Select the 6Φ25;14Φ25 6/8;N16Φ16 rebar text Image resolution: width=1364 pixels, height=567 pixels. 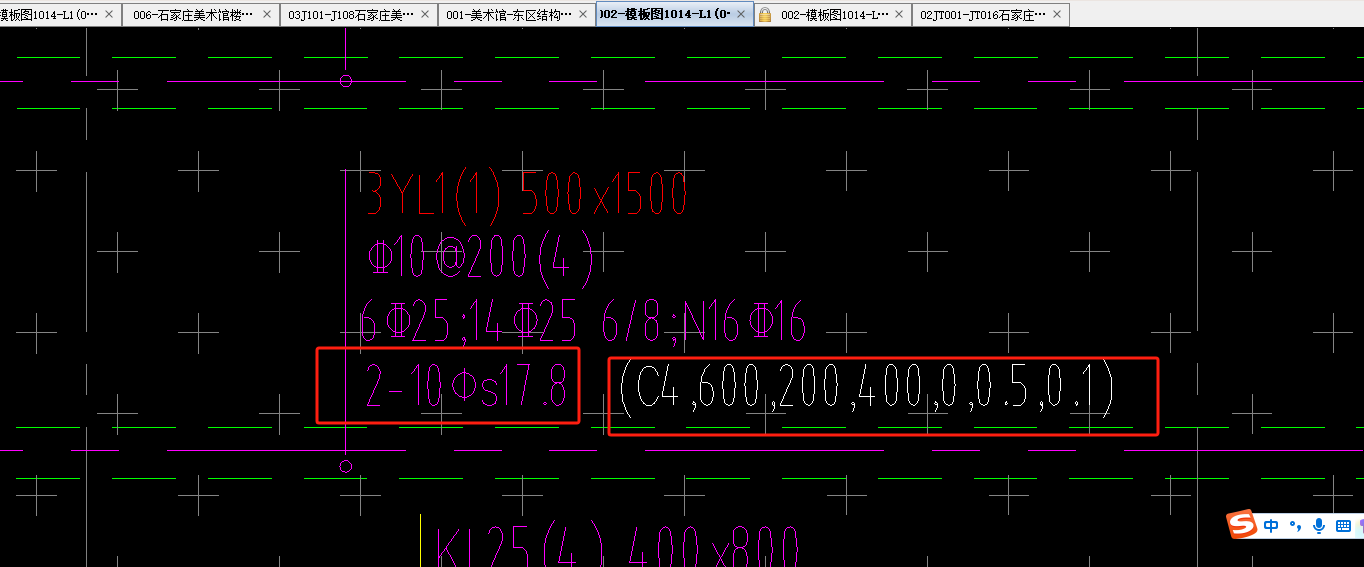tap(583, 322)
